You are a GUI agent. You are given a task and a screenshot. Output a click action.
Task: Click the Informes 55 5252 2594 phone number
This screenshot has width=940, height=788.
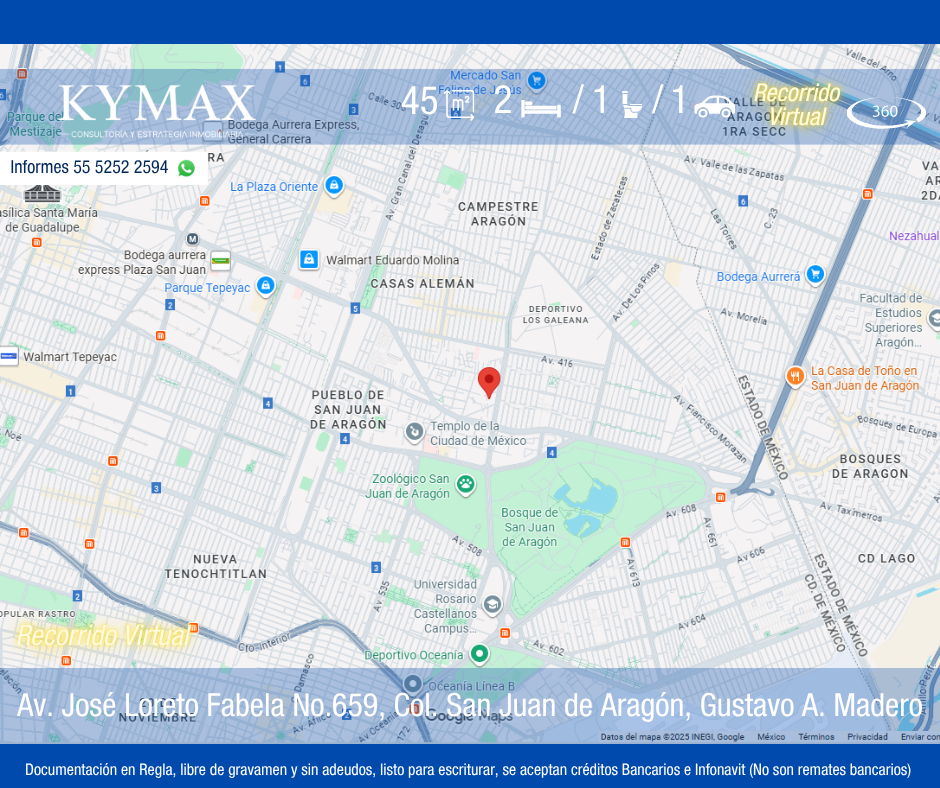pyautogui.click(x=89, y=167)
